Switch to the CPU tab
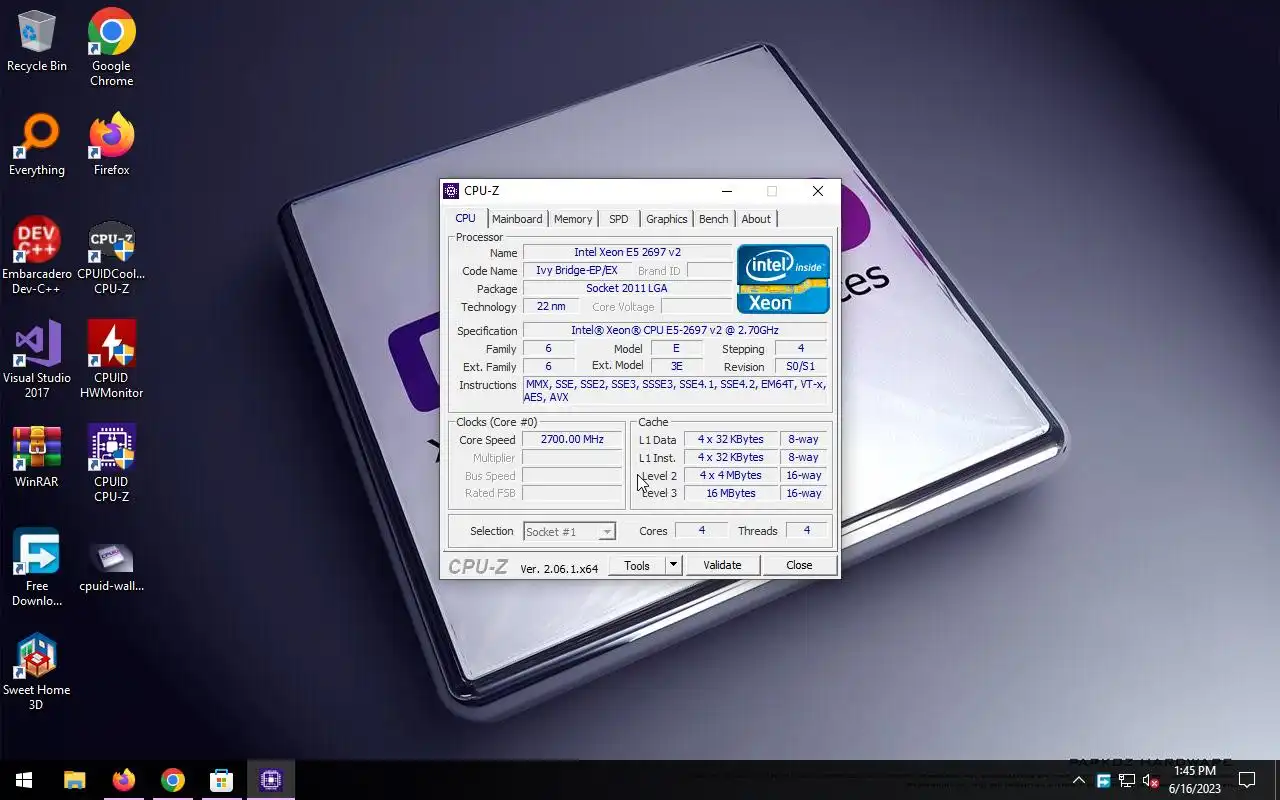This screenshot has width=1280, height=800. tap(466, 219)
